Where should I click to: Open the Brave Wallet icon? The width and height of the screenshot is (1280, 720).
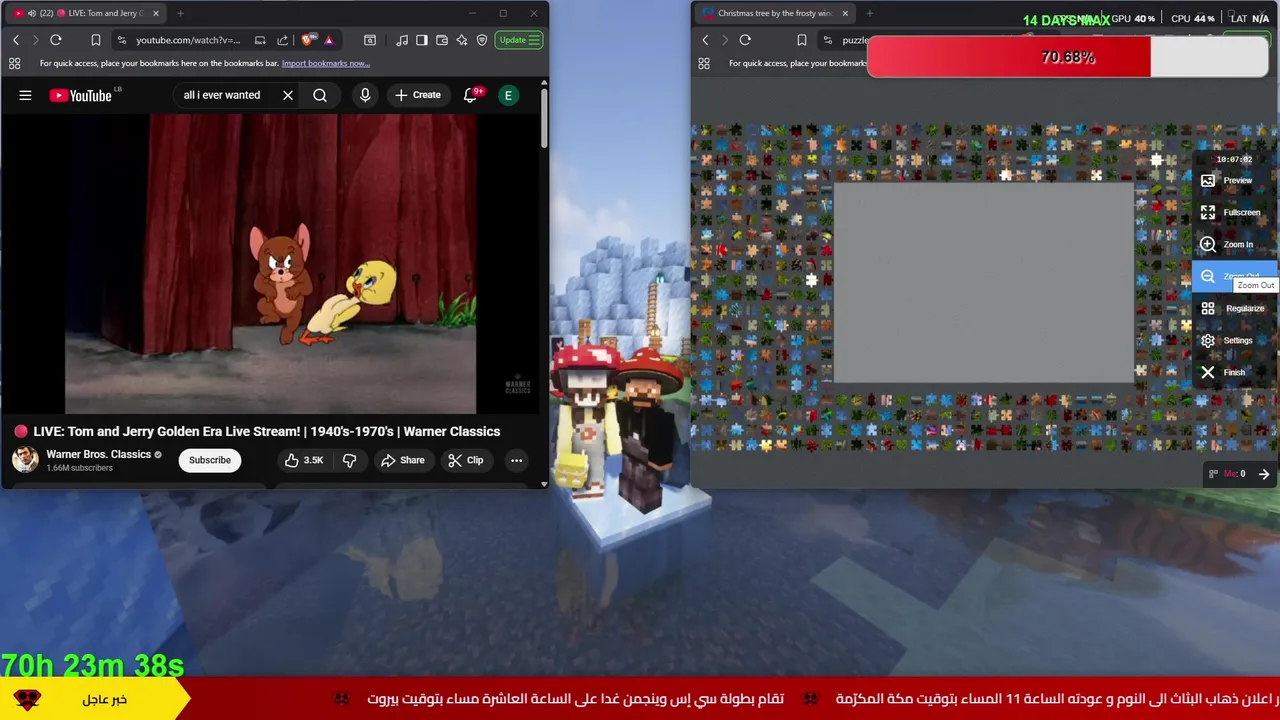[442, 40]
